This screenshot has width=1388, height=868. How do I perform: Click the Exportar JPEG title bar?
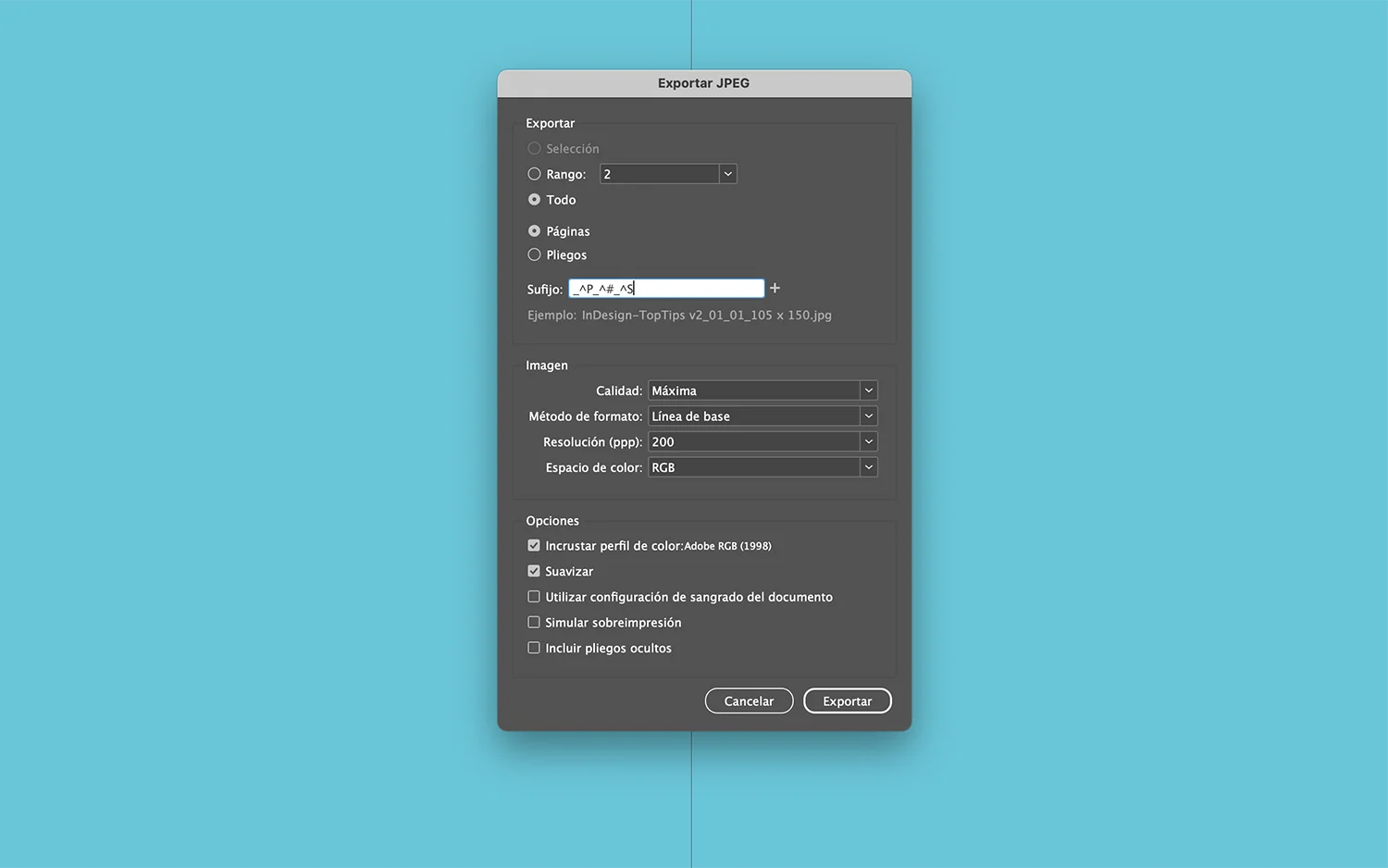tap(703, 82)
